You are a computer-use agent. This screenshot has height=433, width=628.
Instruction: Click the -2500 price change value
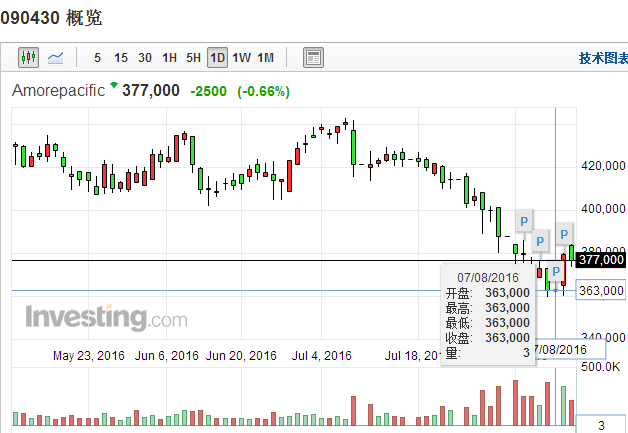tap(208, 91)
